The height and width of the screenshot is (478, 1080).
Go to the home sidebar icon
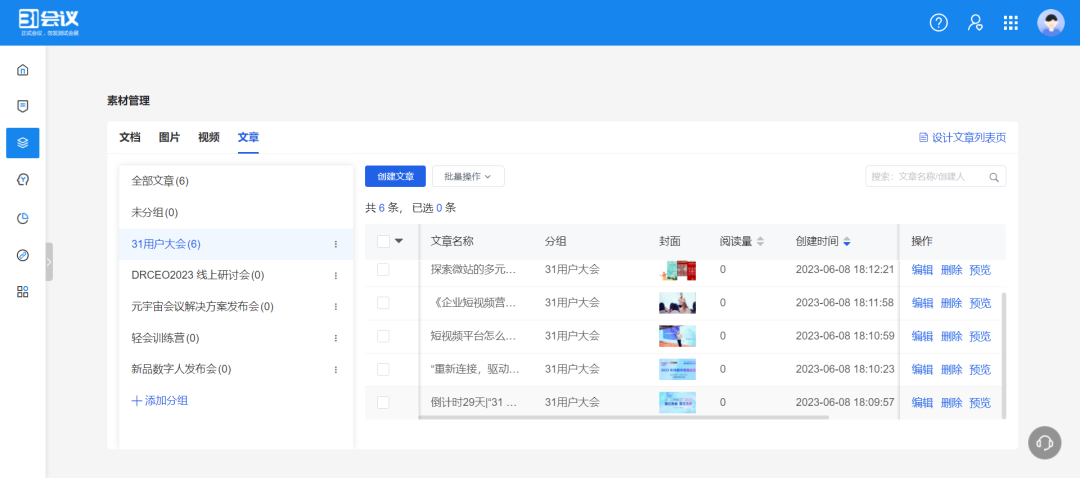point(23,70)
